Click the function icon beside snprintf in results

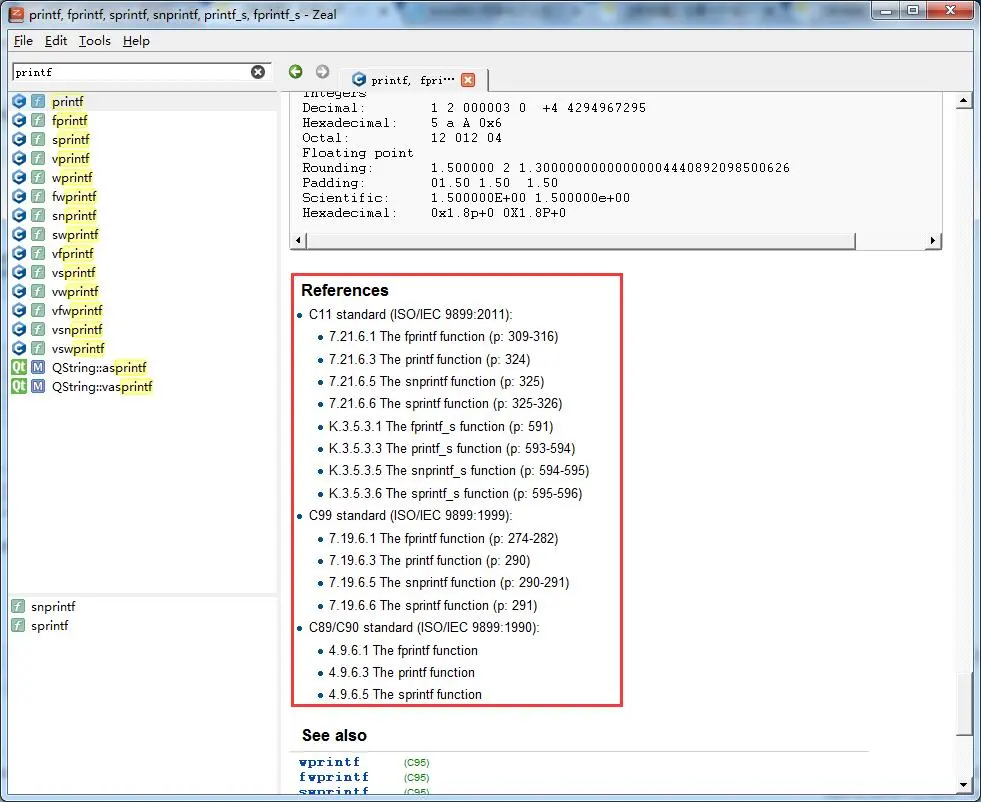click(38, 215)
